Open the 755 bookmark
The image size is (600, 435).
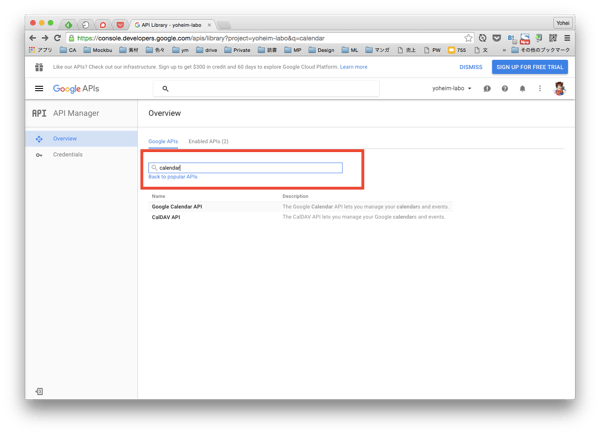click(457, 50)
